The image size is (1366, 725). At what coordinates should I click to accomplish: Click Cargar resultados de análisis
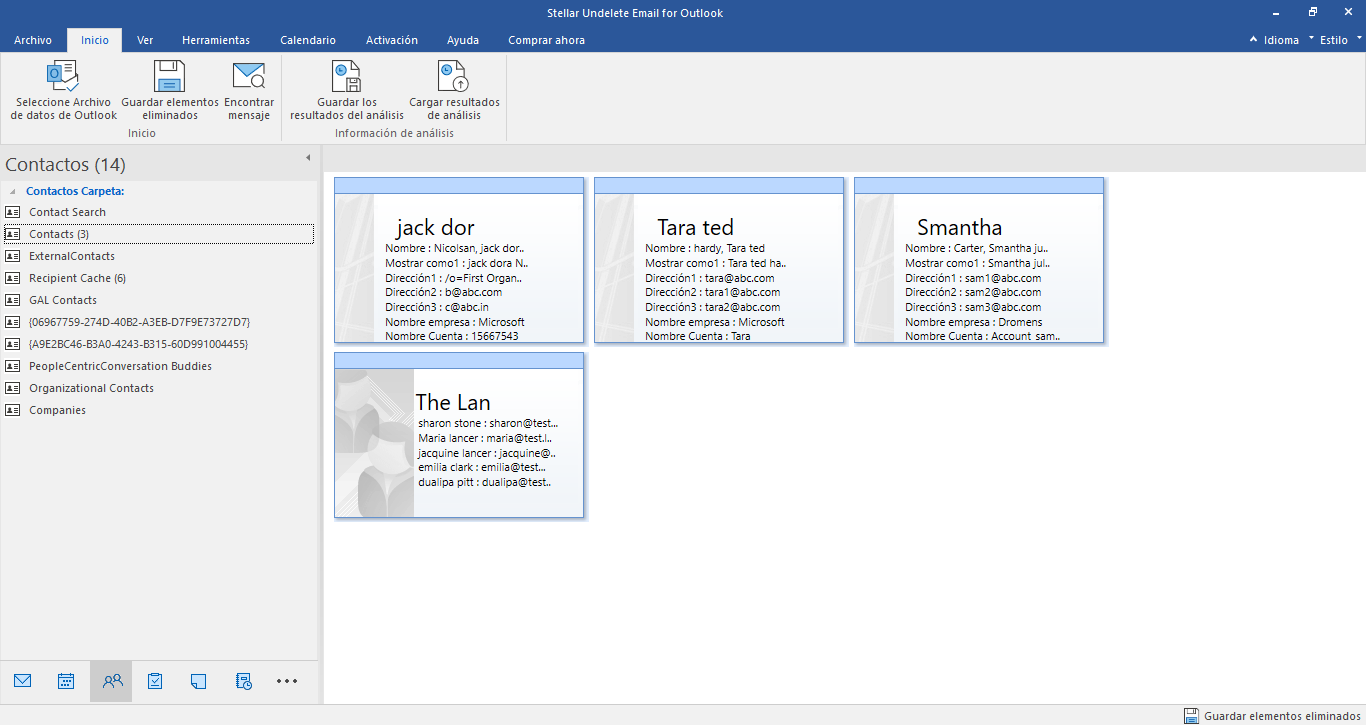(454, 90)
